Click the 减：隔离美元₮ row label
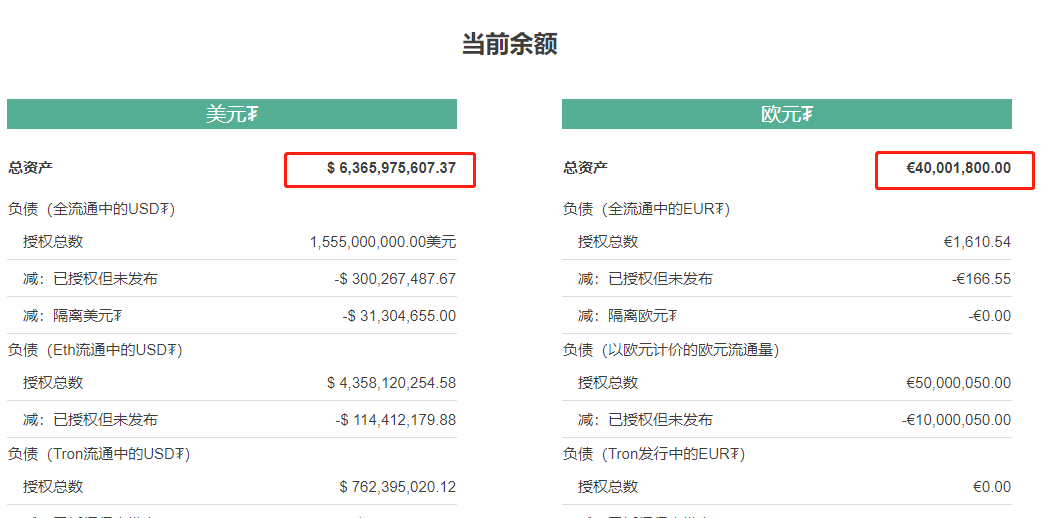This screenshot has width=1047, height=518. click(73, 316)
